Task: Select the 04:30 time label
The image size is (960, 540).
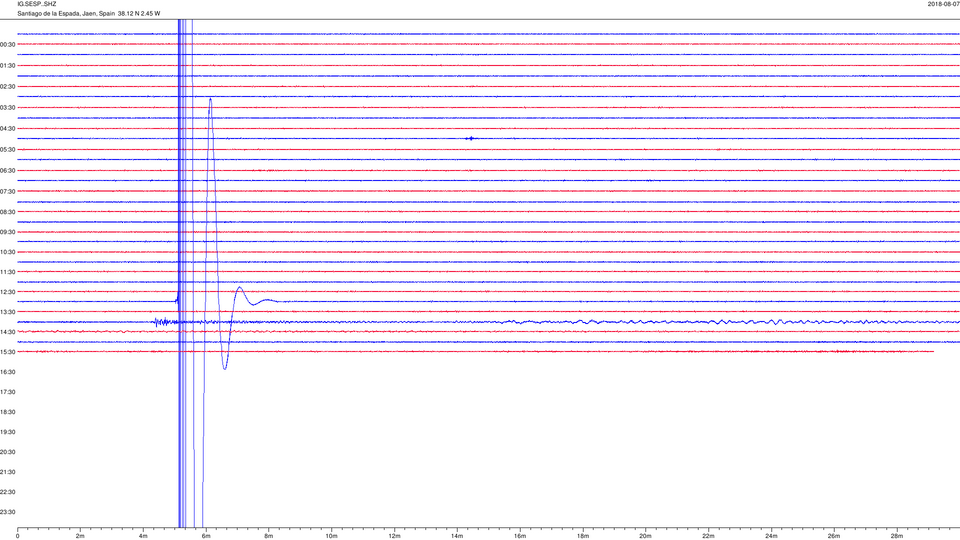Action: 8,129
